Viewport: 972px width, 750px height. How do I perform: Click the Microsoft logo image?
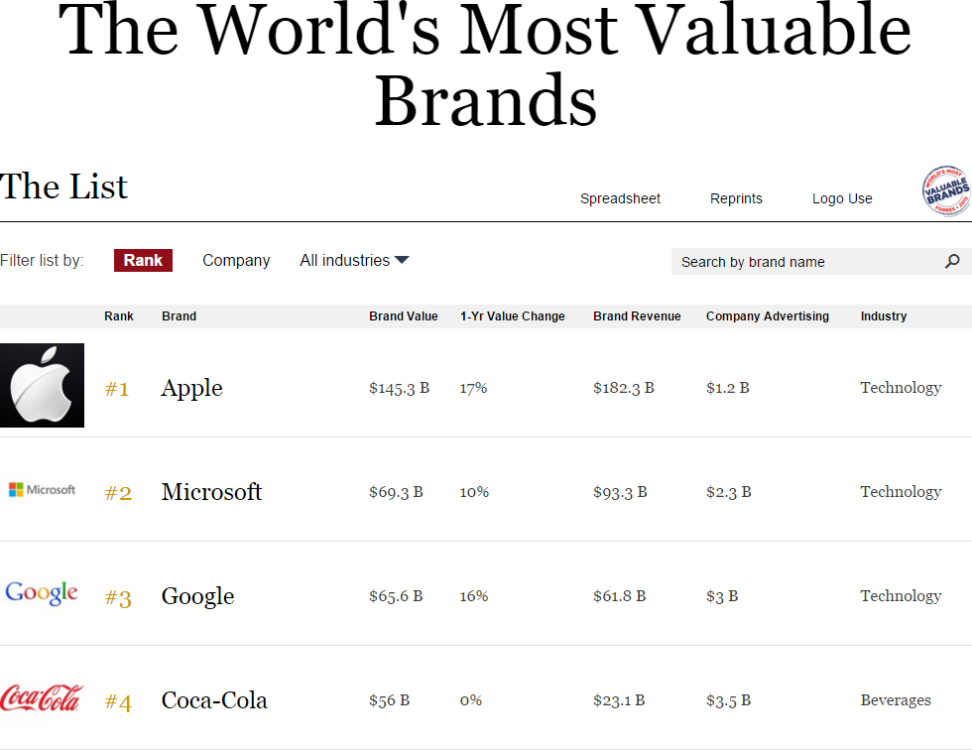(x=42, y=490)
